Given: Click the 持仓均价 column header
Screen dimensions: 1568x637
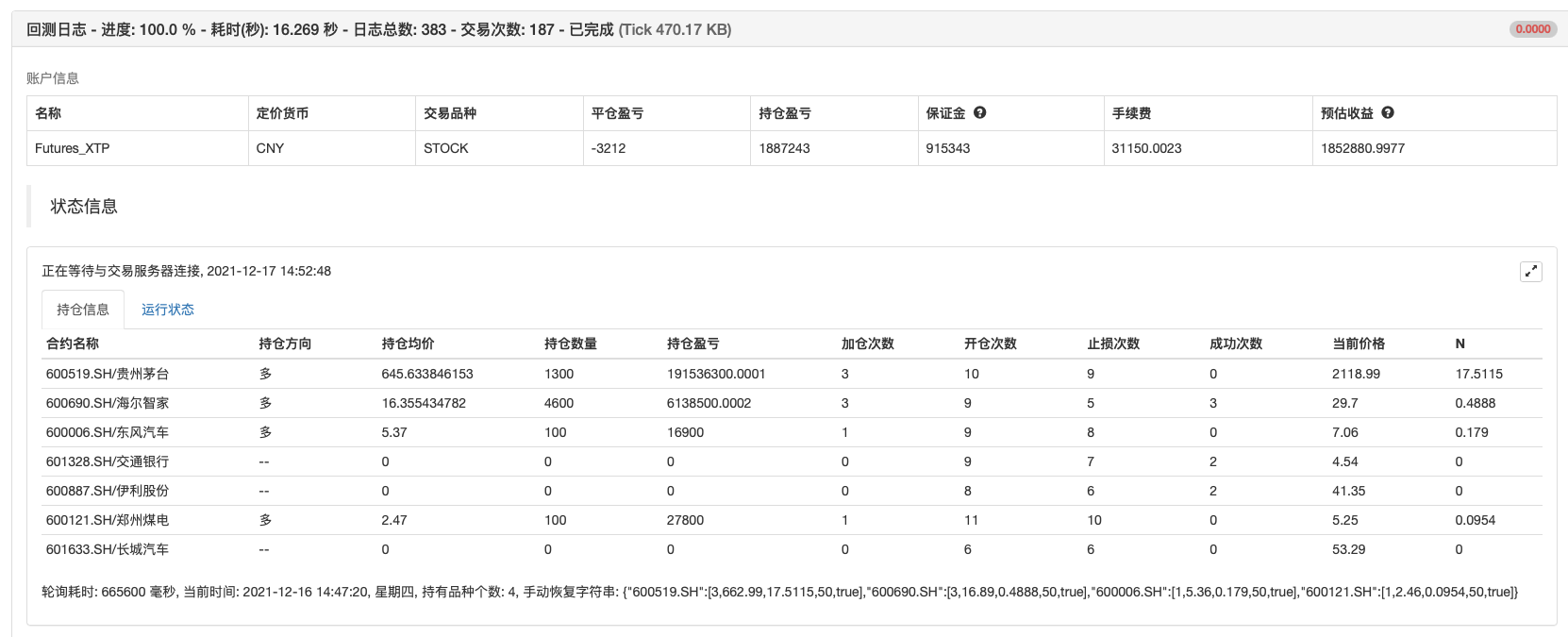Looking at the screenshot, I should [408, 344].
